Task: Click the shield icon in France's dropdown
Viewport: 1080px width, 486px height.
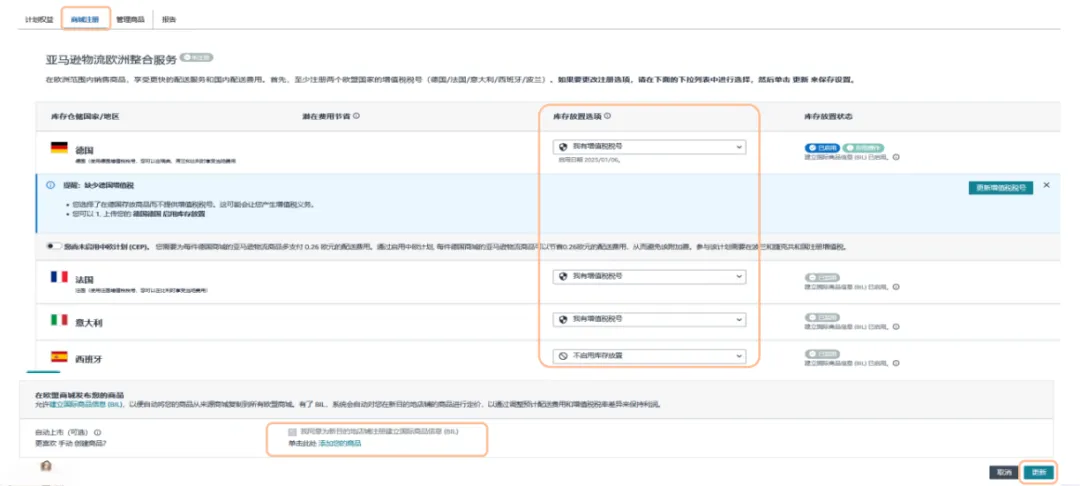Action: (x=563, y=276)
